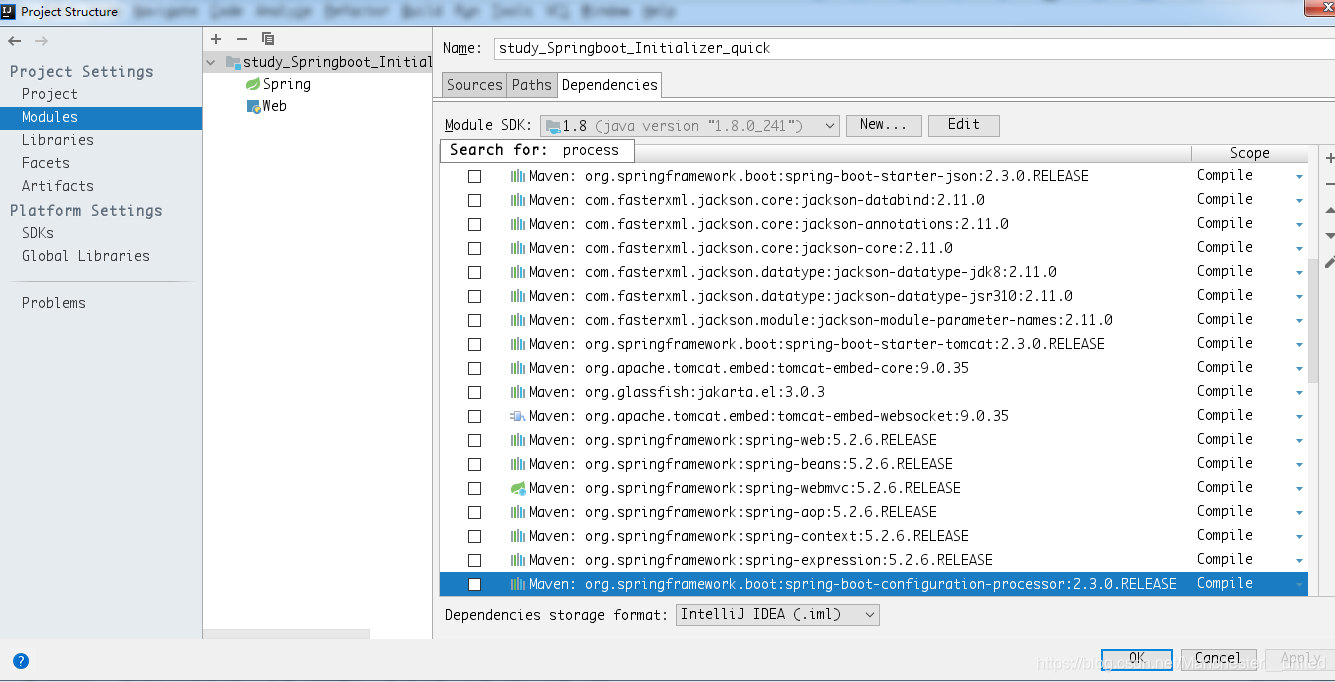Switch to the Sources tab
This screenshot has height=682, width=1335.
click(475, 85)
